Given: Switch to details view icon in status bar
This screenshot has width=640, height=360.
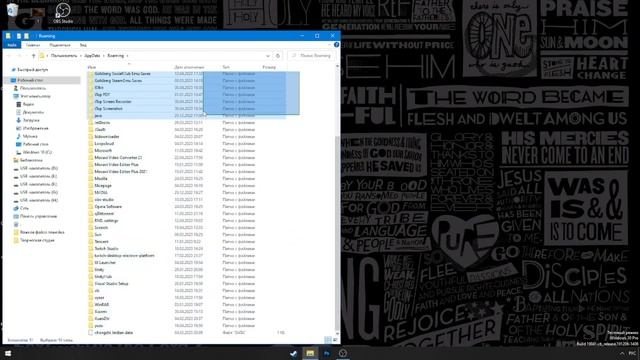Looking at the screenshot, I should click(x=328, y=340).
